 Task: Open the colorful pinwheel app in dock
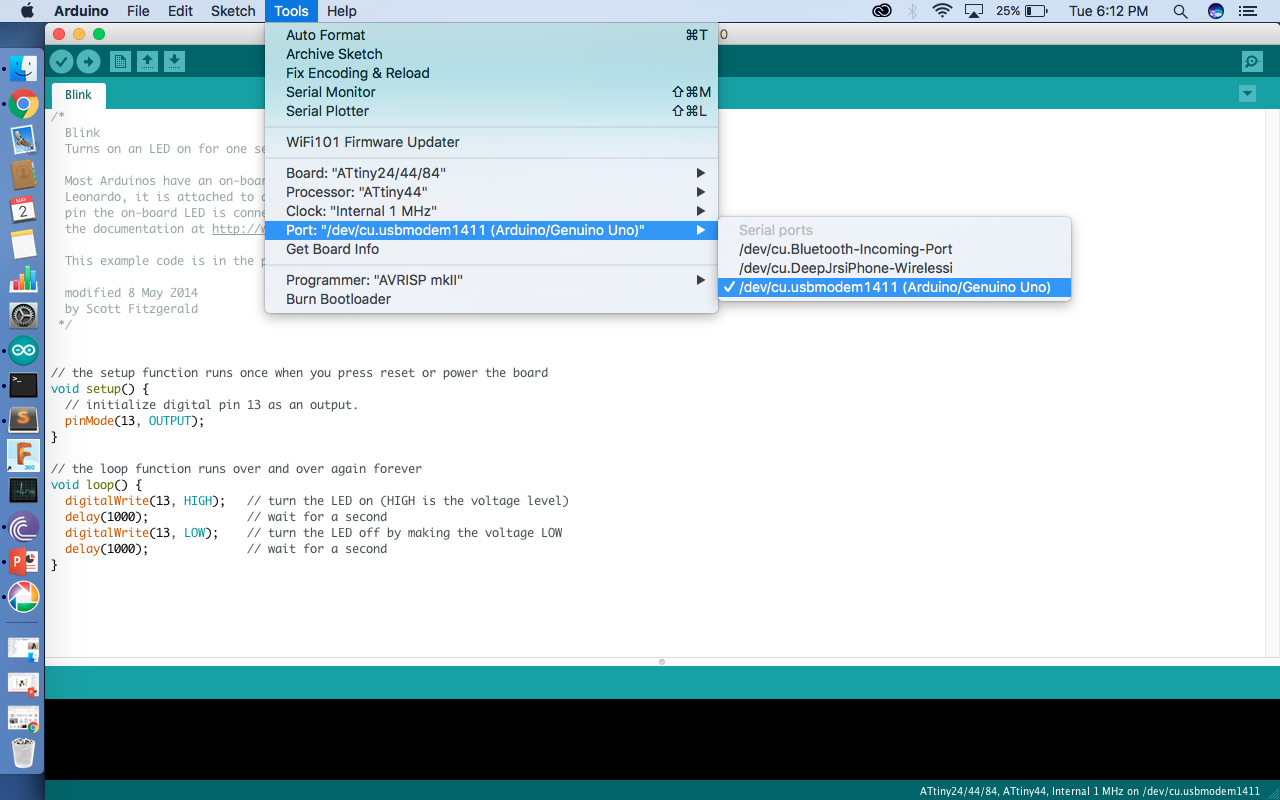tap(23, 597)
